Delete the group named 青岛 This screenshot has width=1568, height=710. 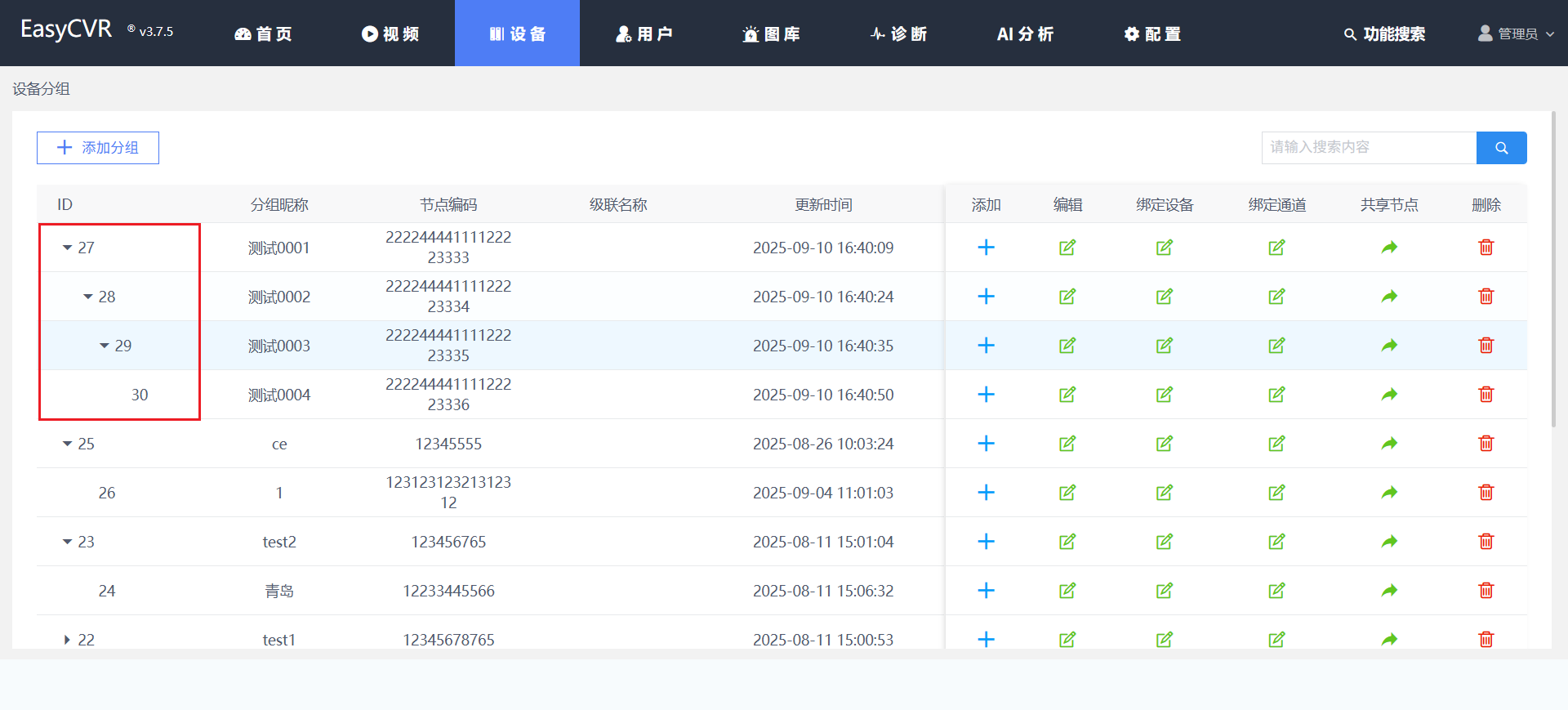(1486, 591)
